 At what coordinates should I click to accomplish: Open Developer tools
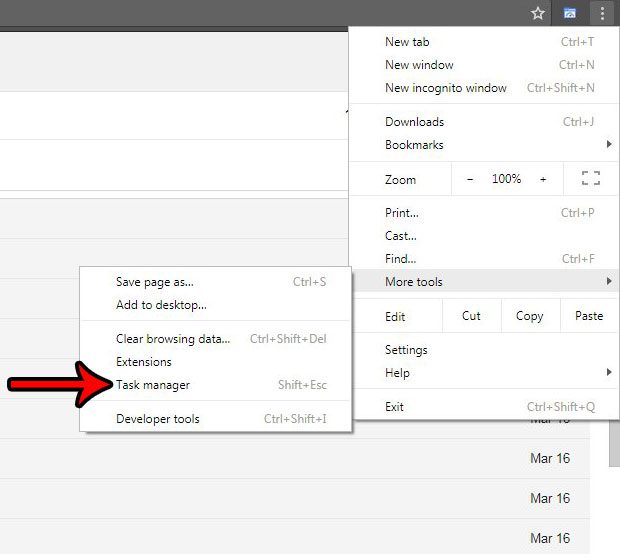point(157,419)
